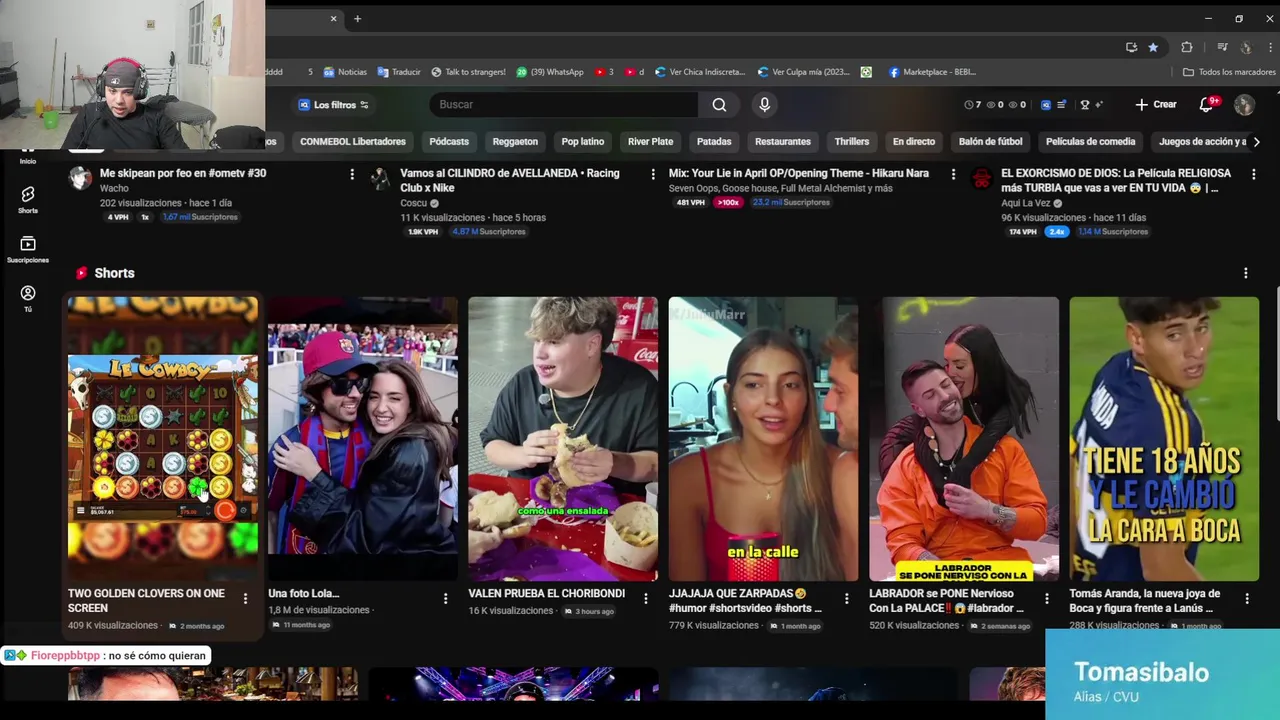This screenshot has width=1280, height=720.
Task: Select the Patadas filter chip
Action: [x=714, y=142]
